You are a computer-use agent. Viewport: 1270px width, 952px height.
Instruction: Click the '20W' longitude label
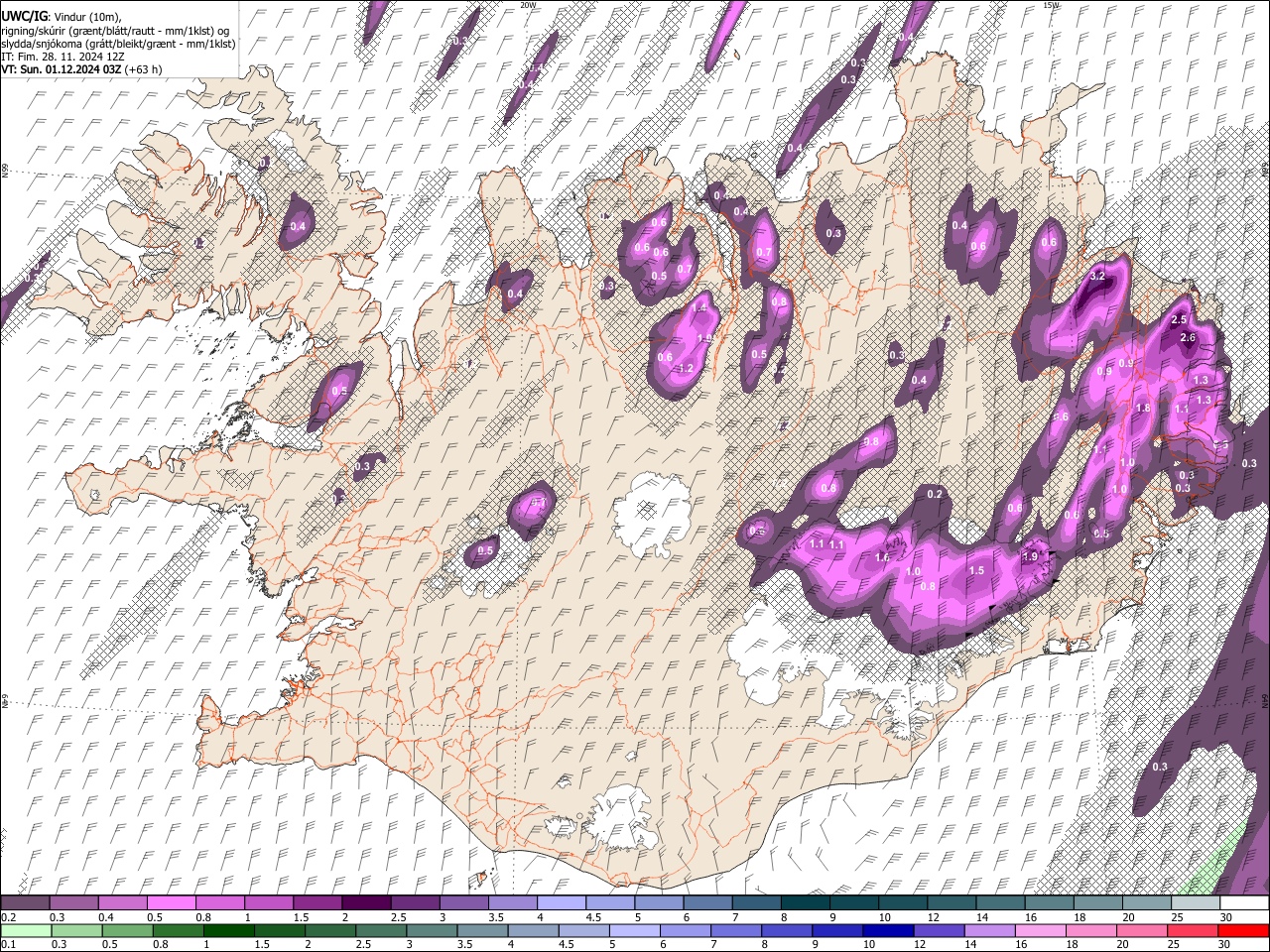tap(528, 5)
